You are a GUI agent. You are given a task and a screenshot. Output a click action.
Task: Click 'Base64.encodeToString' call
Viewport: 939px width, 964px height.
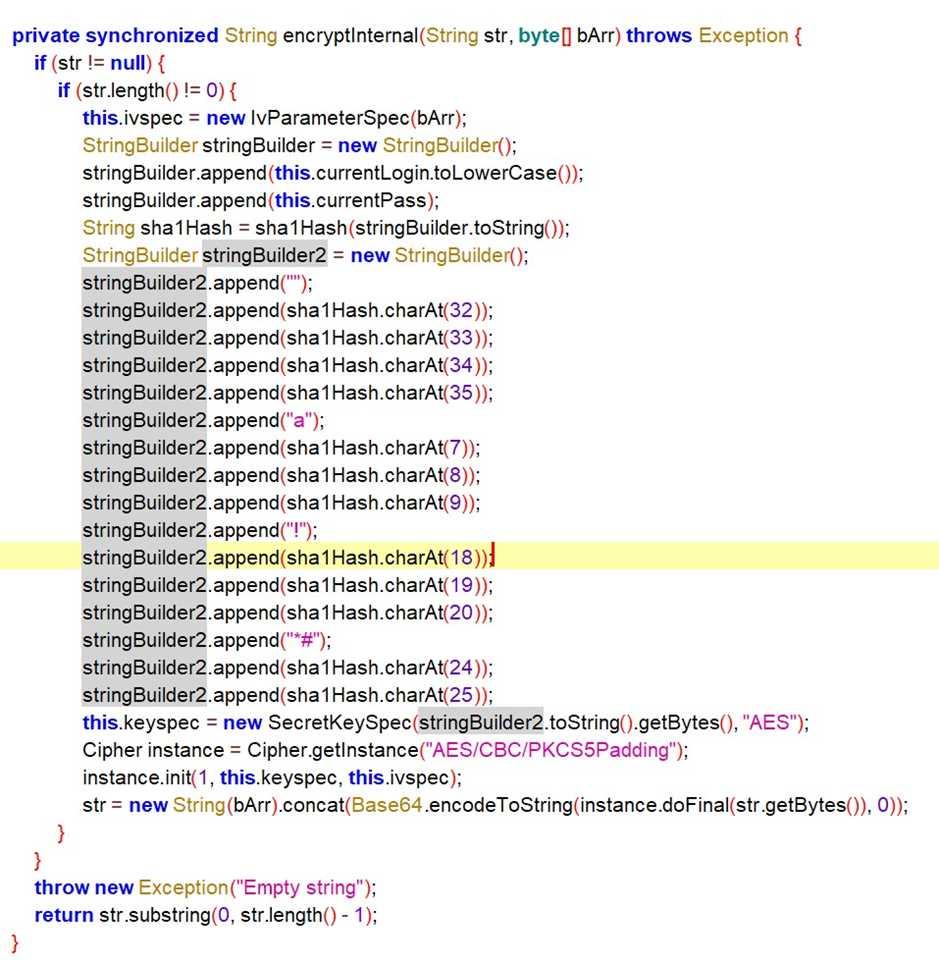pyautogui.click(x=462, y=805)
